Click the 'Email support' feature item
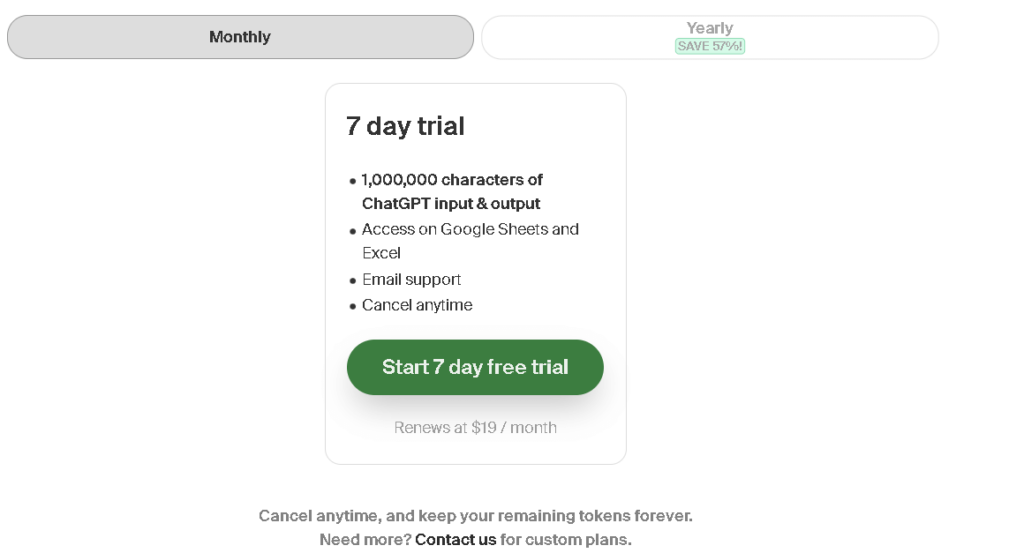The width and height of the screenshot is (1024, 553). tap(411, 279)
